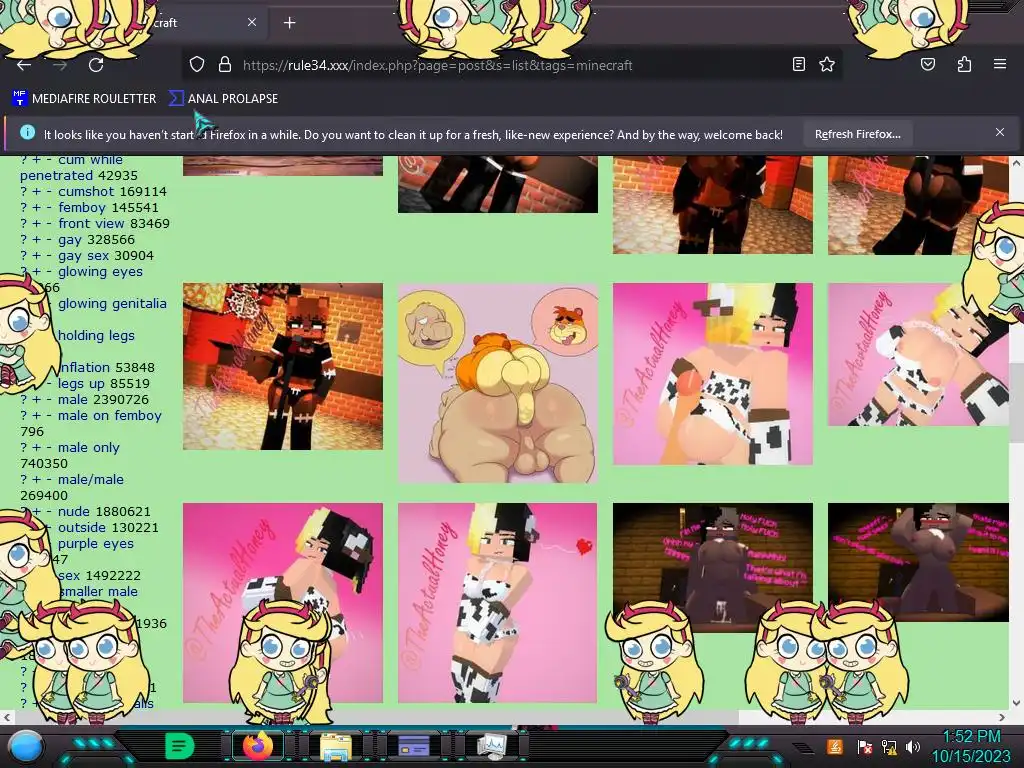This screenshot has width=1024, height=768.
Task: Toggle reader view in address bar
Action: (x=798, y=65)
